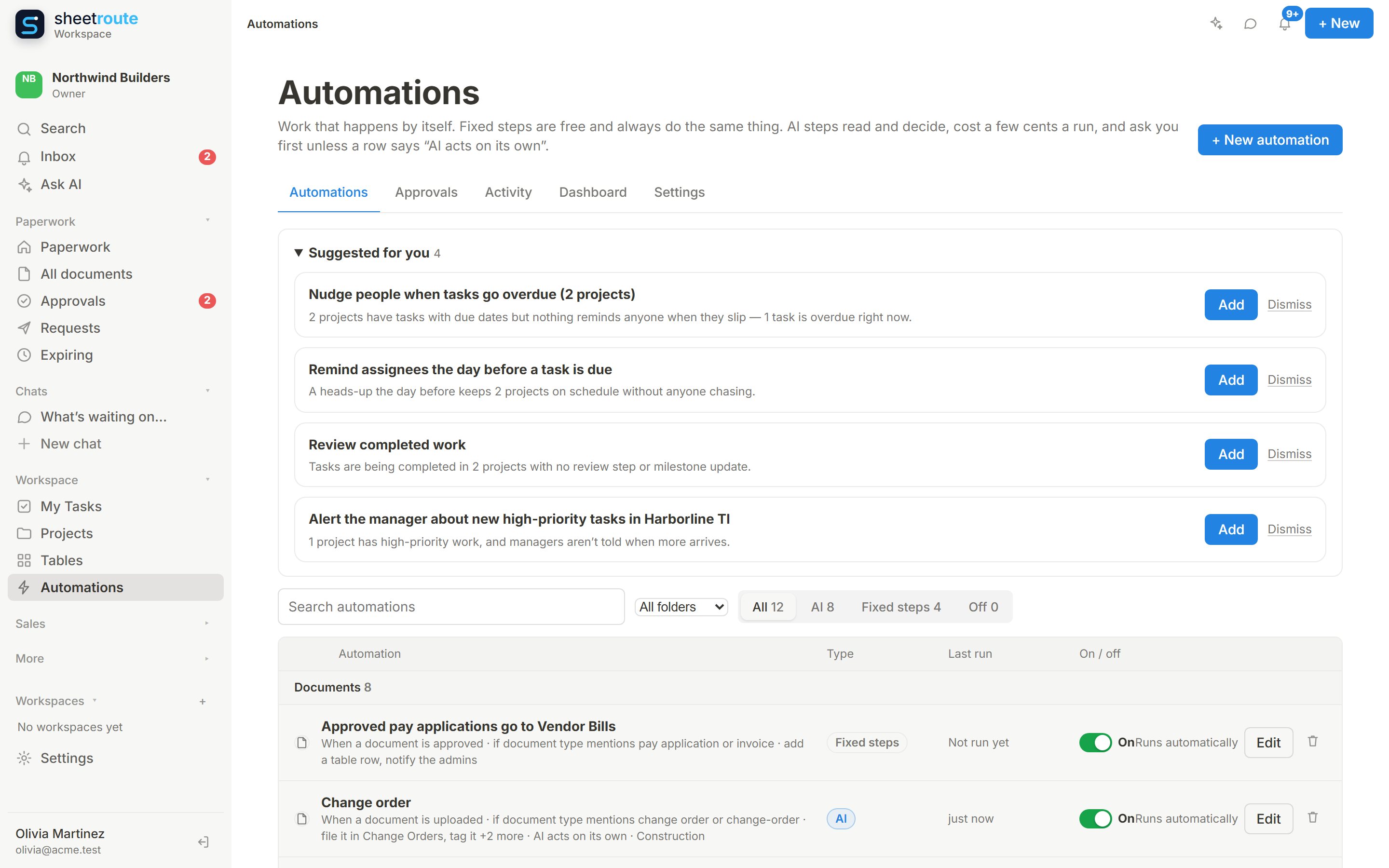Viewport: 1389px width, 868px height.
Task: Add a workspace with the plus icon
Action: 203,702
